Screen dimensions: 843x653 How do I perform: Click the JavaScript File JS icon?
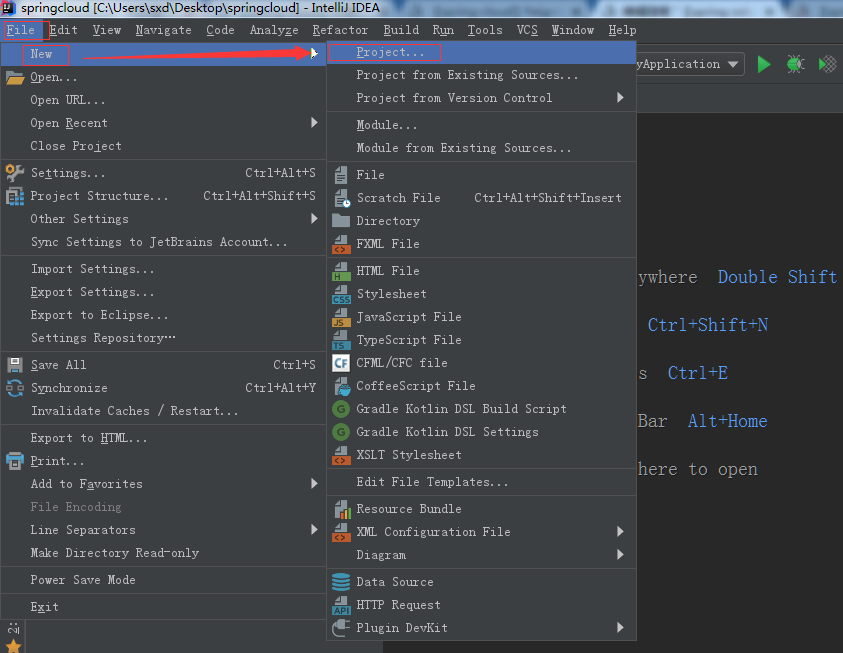(341, 317)
